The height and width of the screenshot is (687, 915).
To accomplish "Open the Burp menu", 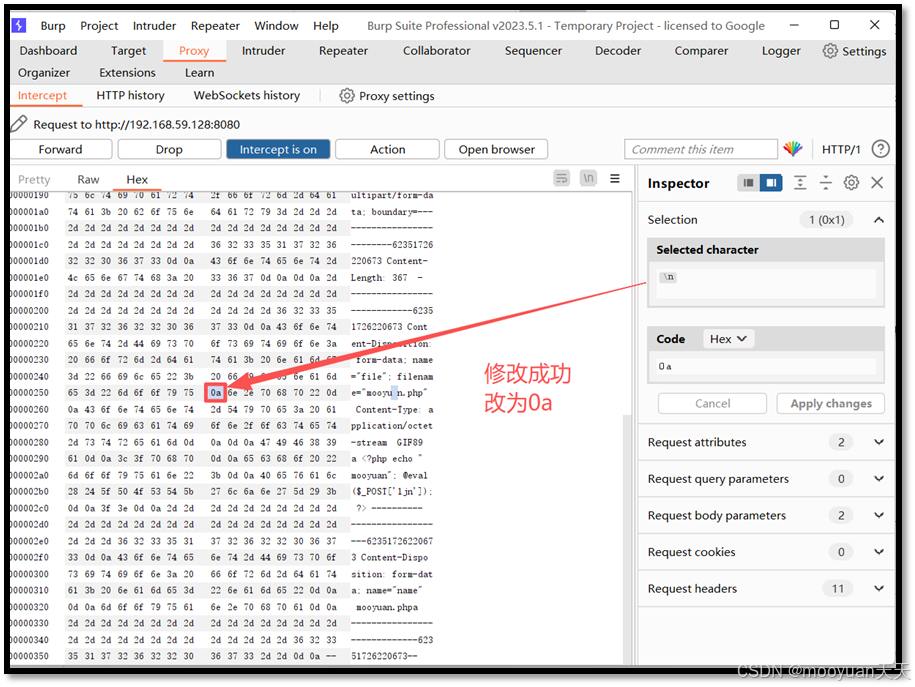I will 53,26.
